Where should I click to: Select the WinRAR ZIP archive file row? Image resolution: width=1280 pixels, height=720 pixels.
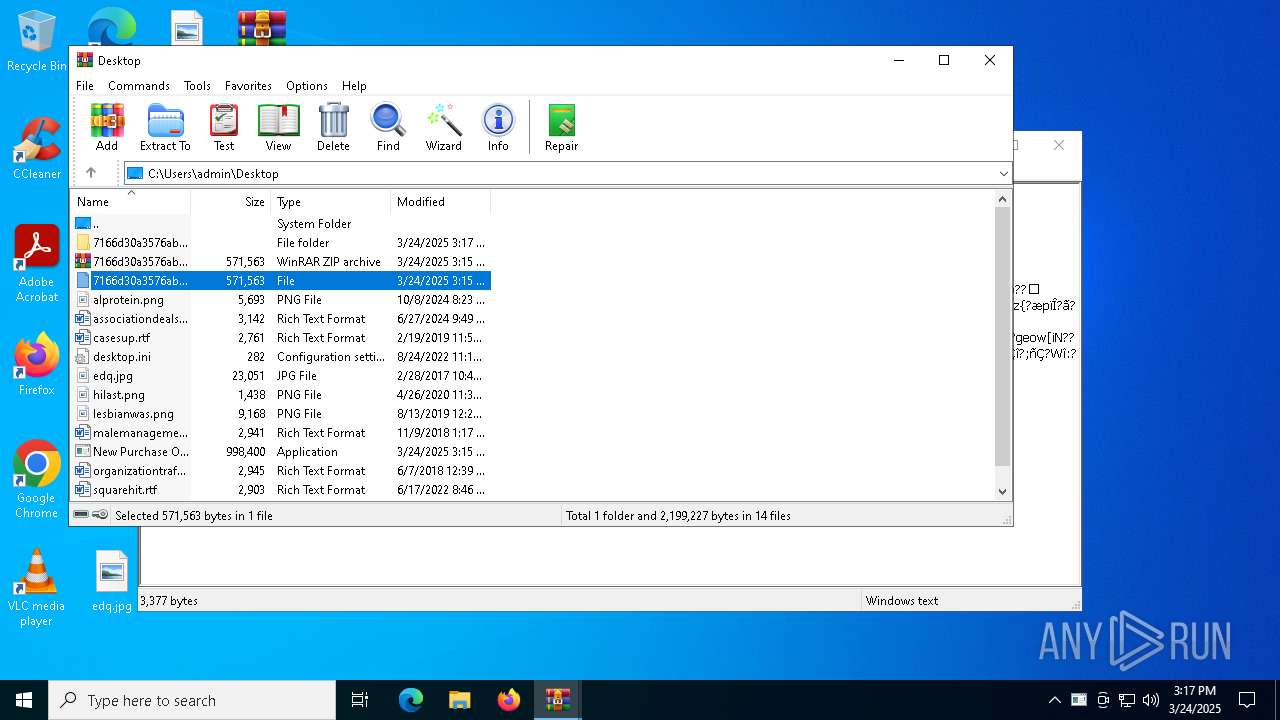click(x=281, y=262)
